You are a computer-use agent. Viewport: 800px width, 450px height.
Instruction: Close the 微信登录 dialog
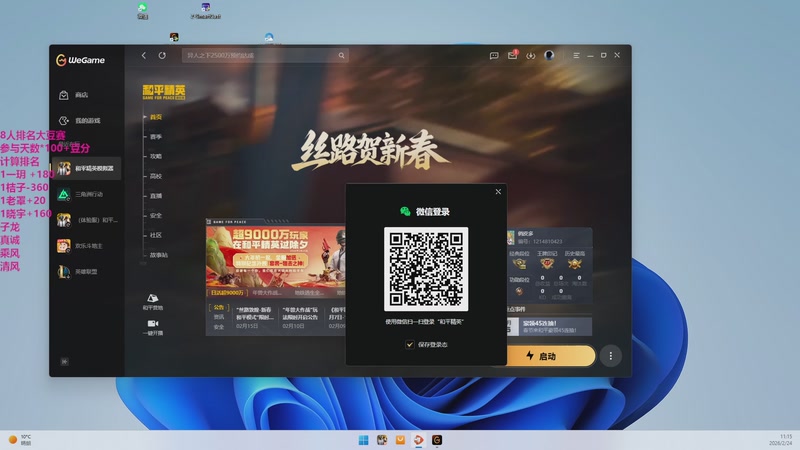click(x=498, y=192)
